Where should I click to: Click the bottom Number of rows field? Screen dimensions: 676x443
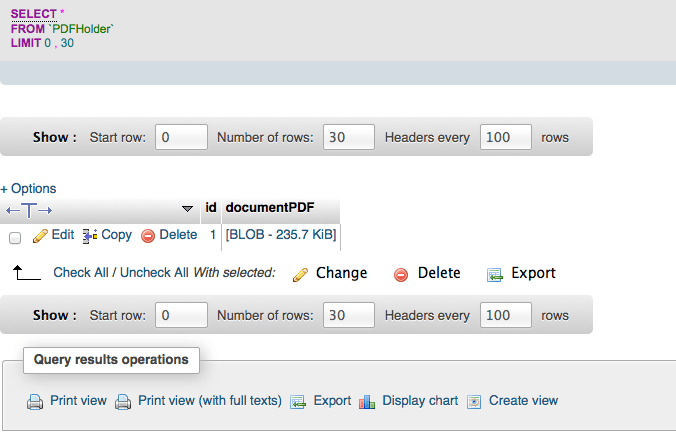point(349,315)
